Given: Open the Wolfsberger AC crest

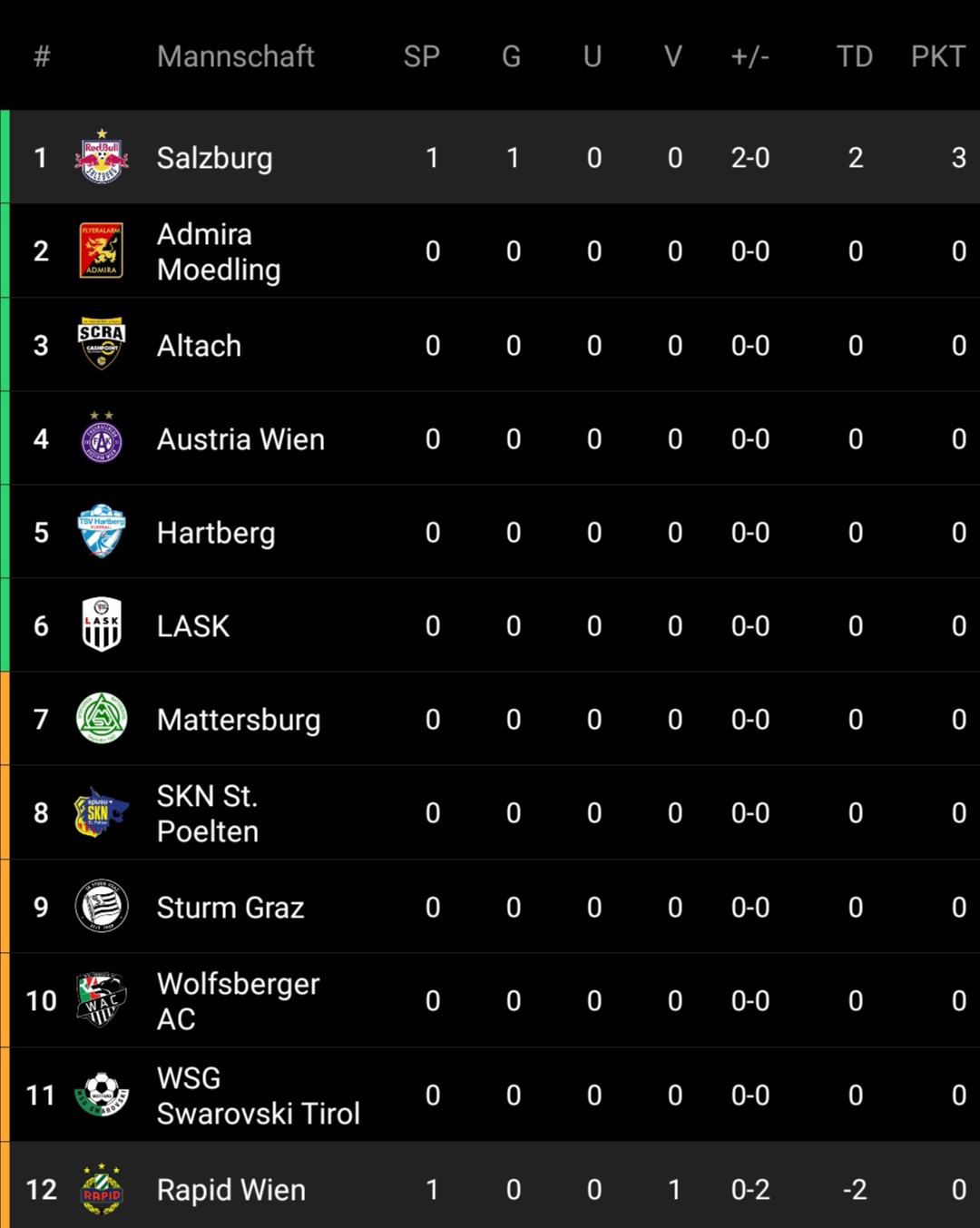Looking at the screenshot, I should click(x=102, y=999).
